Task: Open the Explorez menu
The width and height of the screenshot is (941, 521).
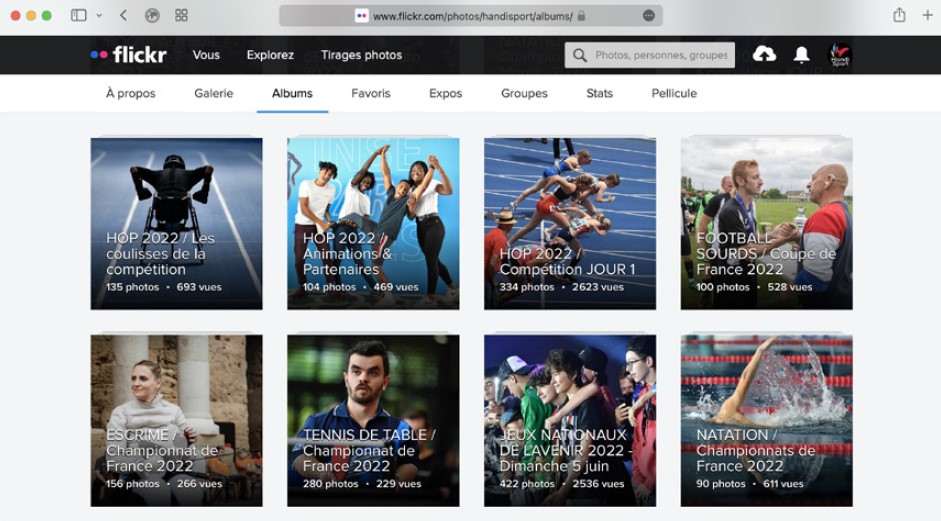Action: tap(270, 55)
